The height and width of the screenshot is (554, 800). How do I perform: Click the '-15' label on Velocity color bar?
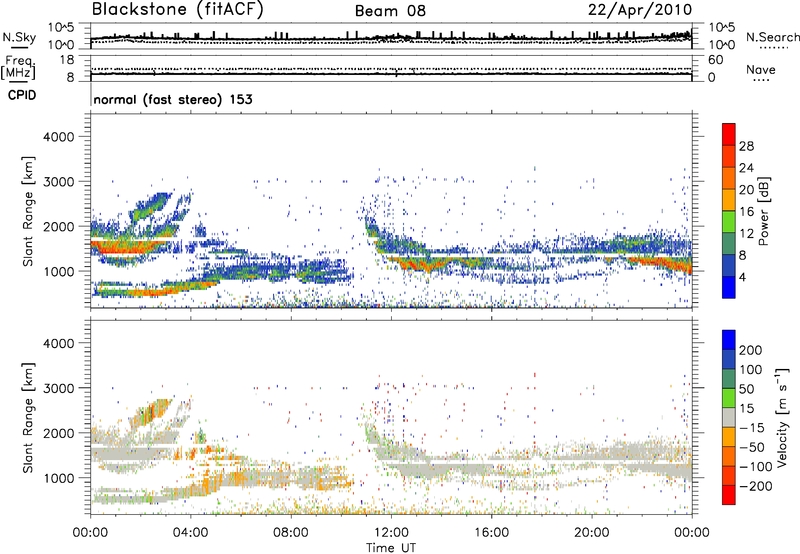[x=751, y=428]
